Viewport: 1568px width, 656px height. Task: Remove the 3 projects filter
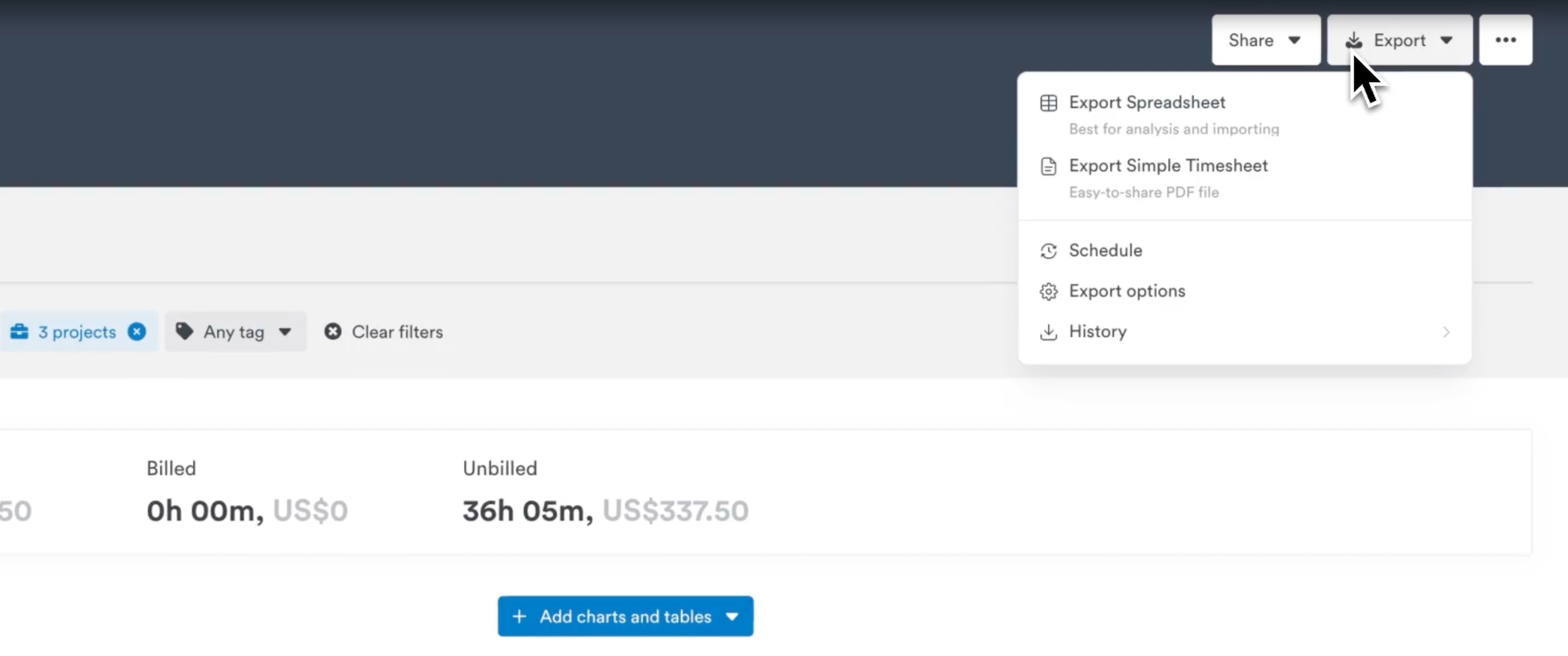coord(137,331)
